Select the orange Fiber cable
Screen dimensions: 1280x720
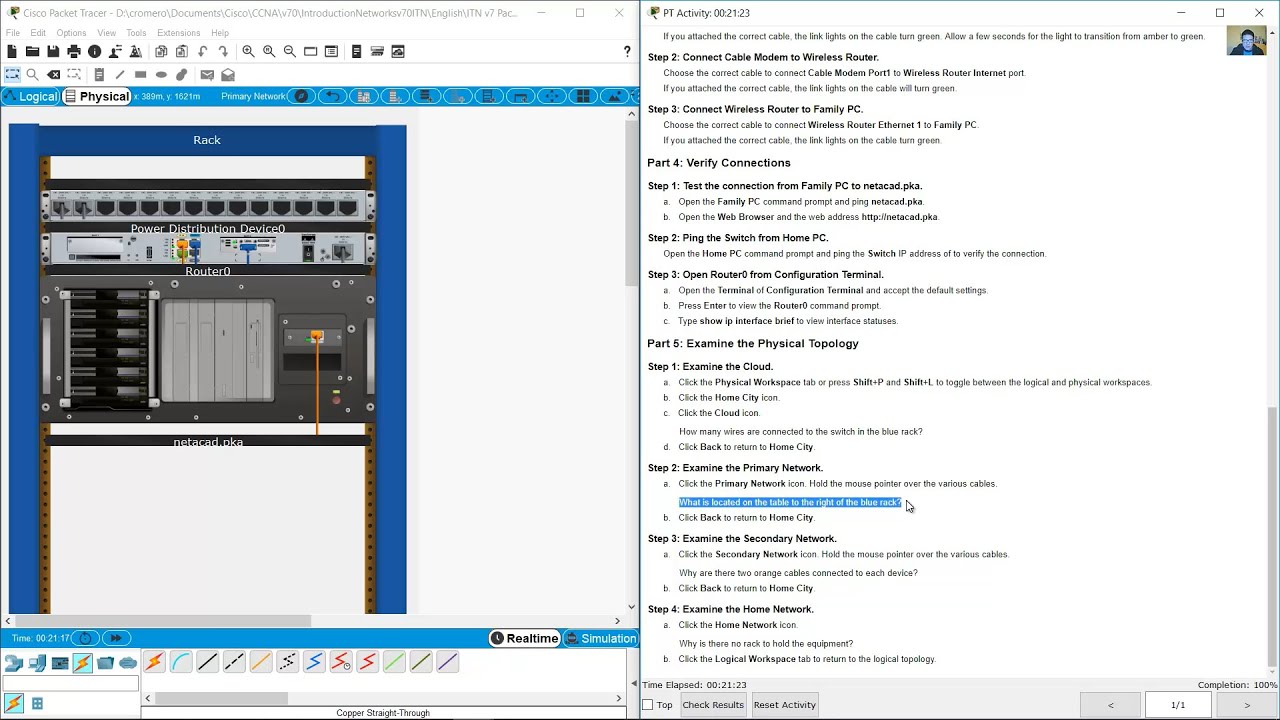point(261,662)
